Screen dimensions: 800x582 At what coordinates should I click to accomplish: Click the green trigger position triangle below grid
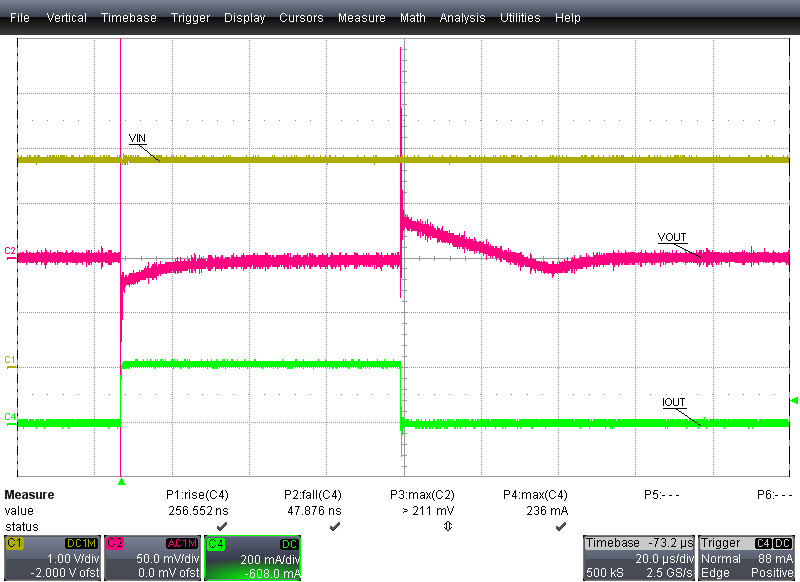click(121, 483)
